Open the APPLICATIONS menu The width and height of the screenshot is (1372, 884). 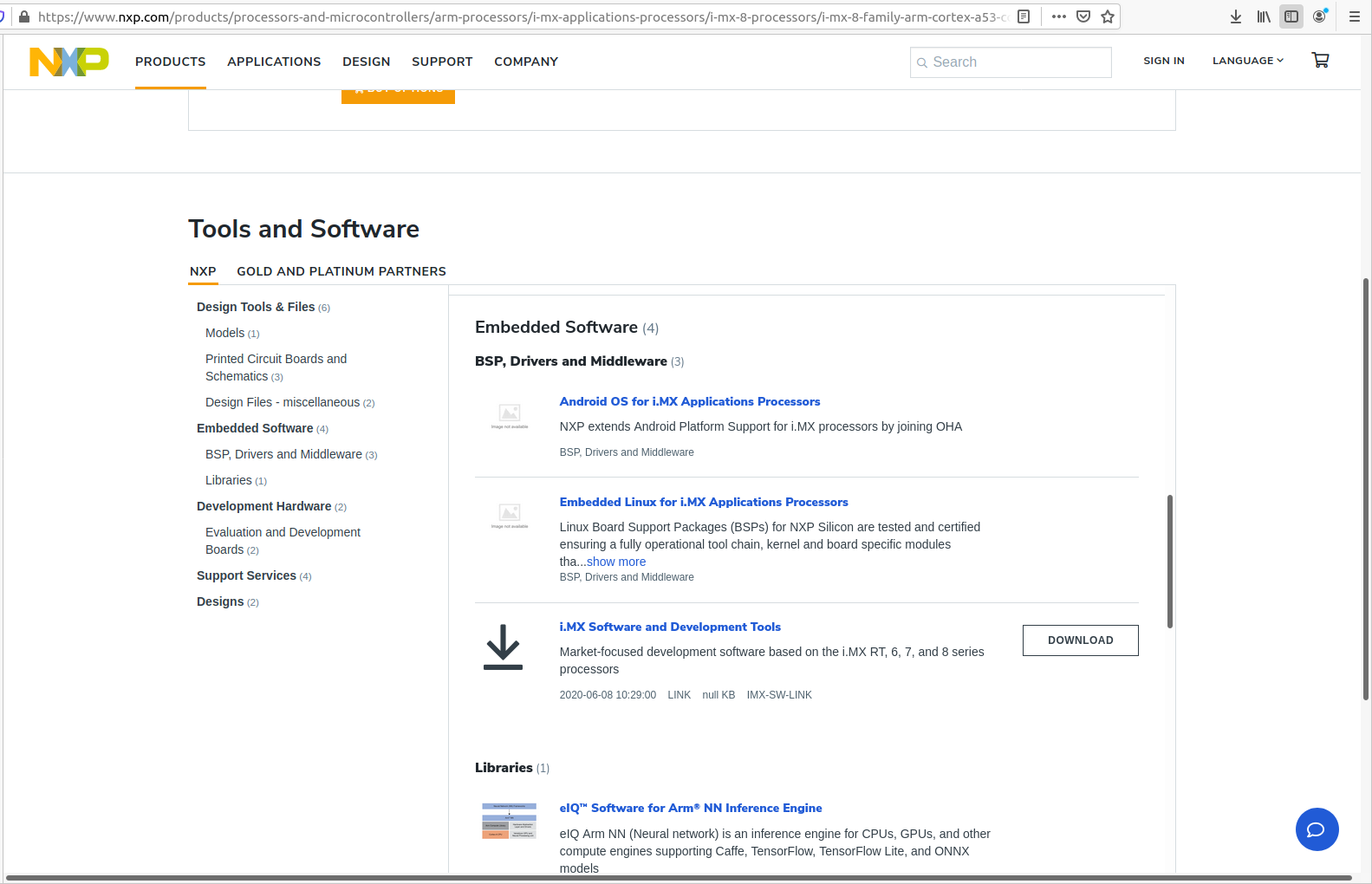[274, 62]
